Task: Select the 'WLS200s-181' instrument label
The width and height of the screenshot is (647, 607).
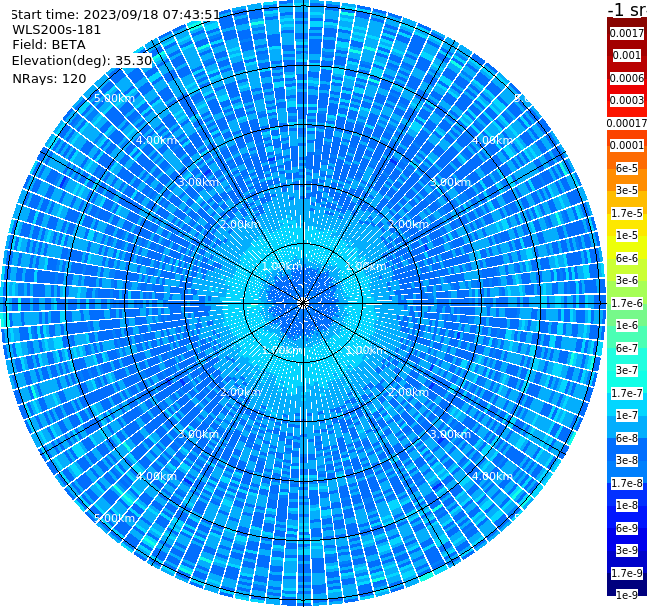Action: tap(57, 30)
